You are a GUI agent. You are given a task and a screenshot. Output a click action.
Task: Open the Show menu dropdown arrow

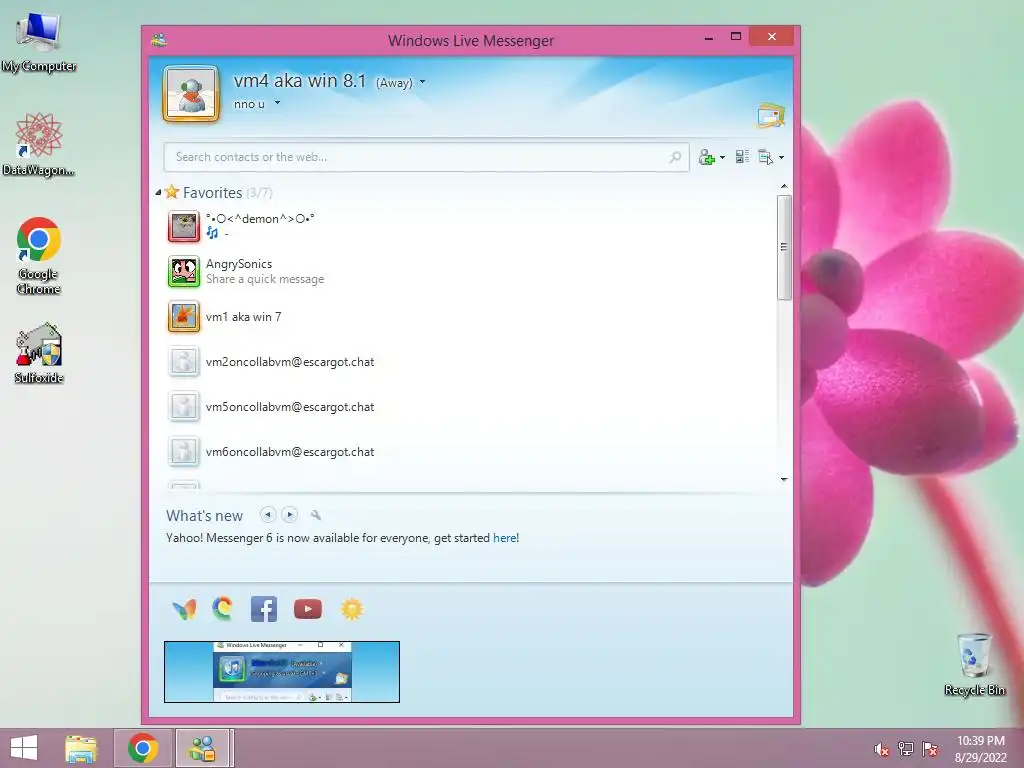pyautogui.click(x=781, y=157)
